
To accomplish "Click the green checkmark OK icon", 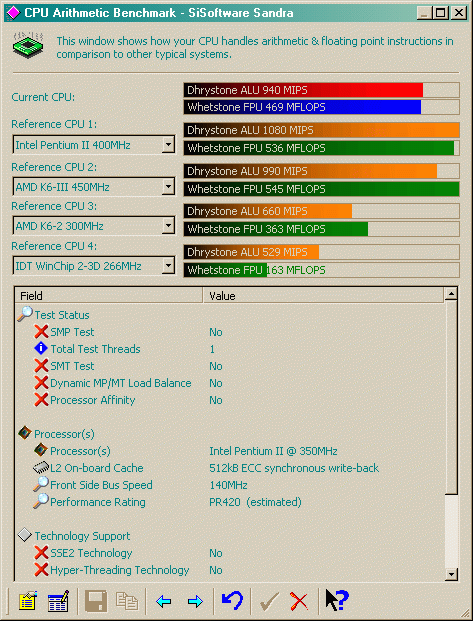I will (269, 601).
